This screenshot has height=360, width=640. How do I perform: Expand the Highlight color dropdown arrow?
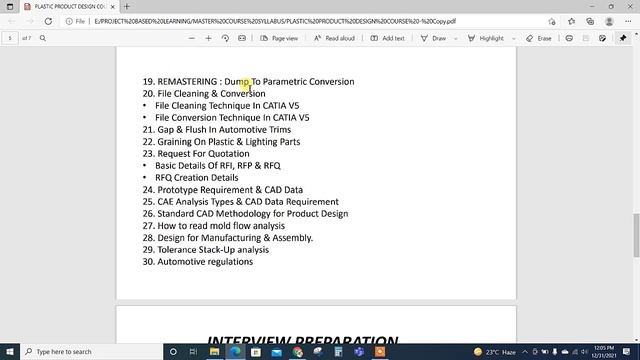point(513,38)
